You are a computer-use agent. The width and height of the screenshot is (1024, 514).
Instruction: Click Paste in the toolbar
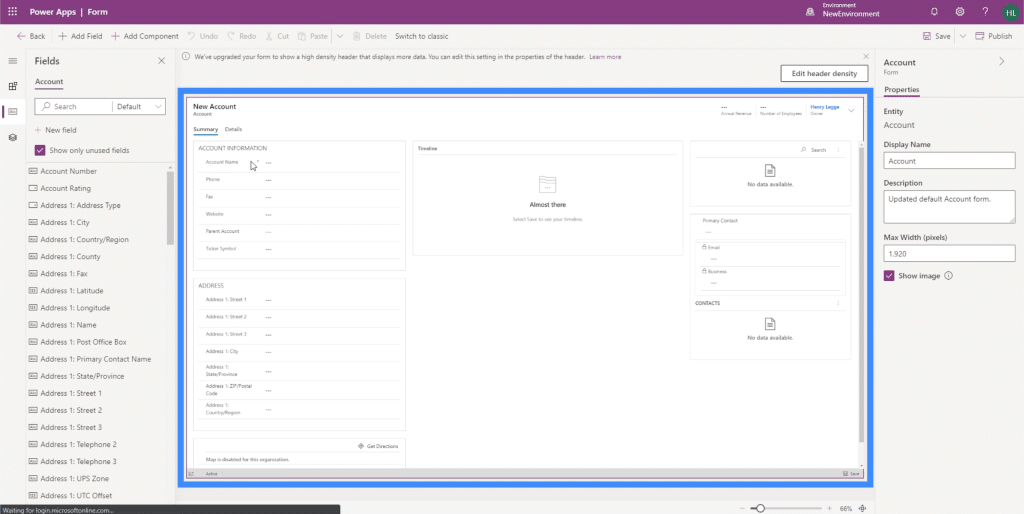pyautogui.click(x=313, y=36)
